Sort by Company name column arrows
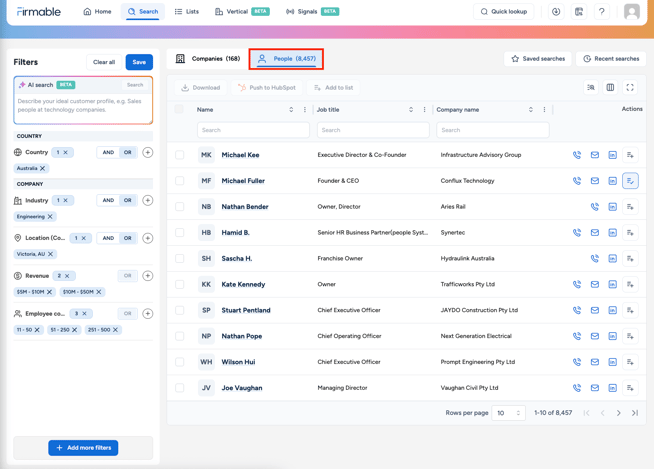The height and width of the screenshot is (469, 654). (531, 110)
